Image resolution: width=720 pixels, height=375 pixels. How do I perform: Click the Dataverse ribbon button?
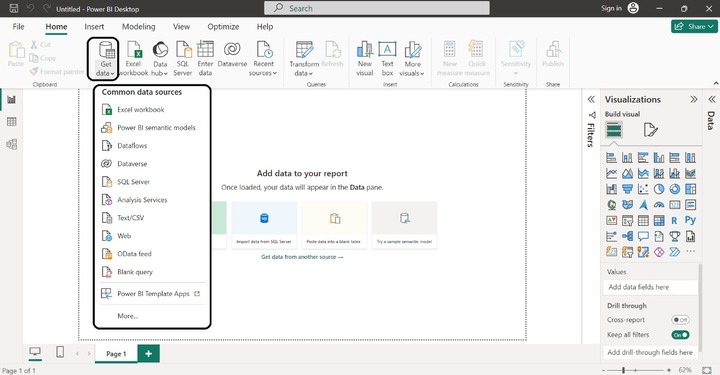pos(232,55)
